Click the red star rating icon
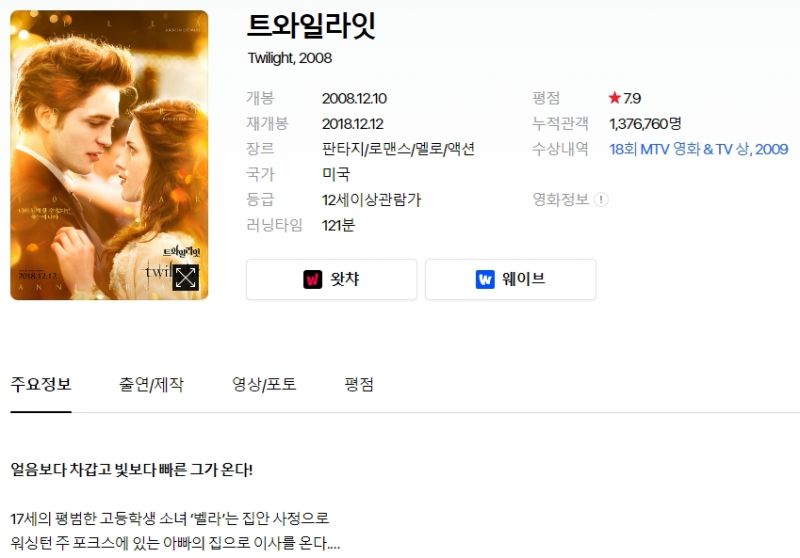Screen dimensions: 800x558 [x=615, y=97]
